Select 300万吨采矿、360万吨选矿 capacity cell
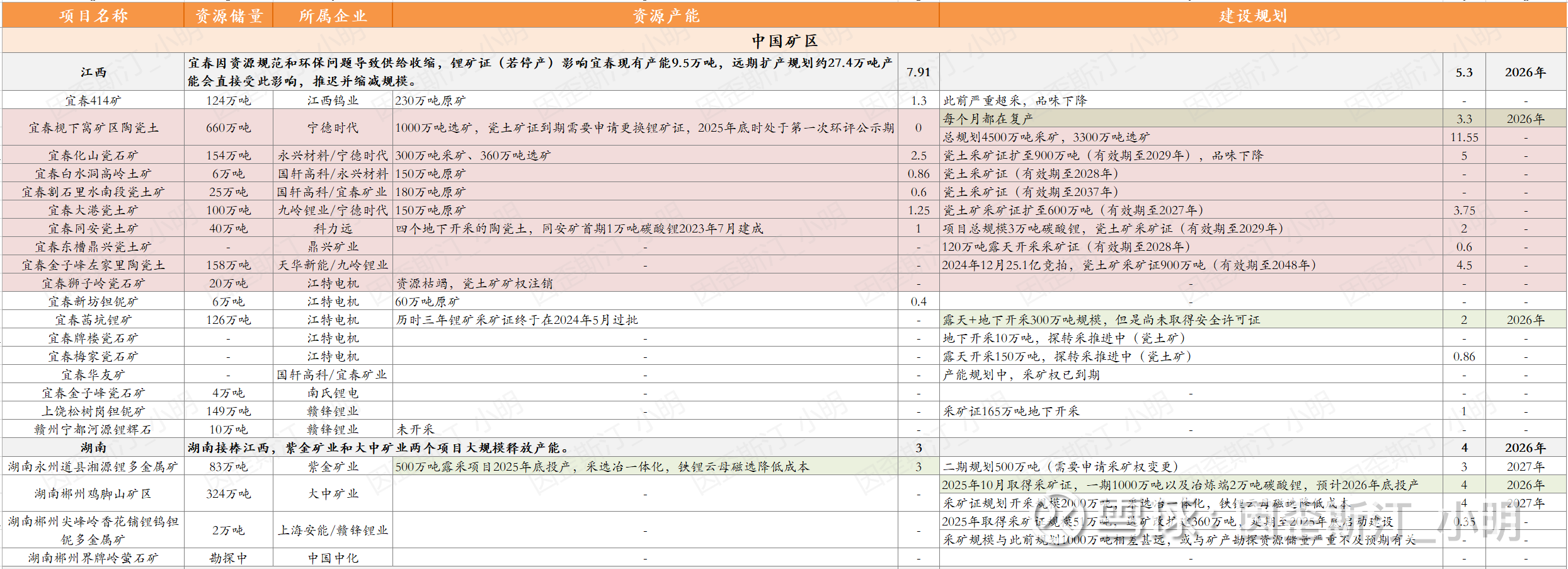 [x=645, y=155]
